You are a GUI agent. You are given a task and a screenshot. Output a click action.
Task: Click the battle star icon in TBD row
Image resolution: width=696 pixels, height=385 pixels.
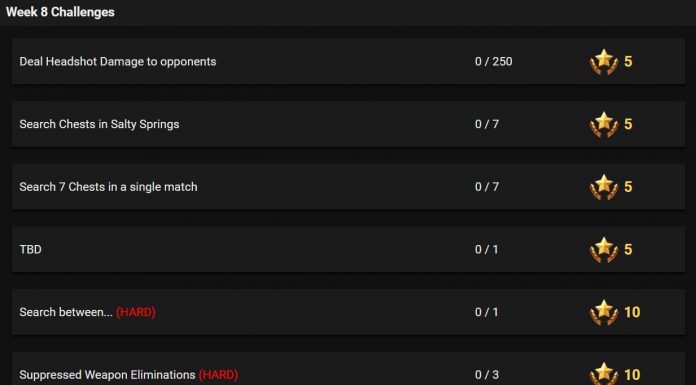click(x=604, y=250)
